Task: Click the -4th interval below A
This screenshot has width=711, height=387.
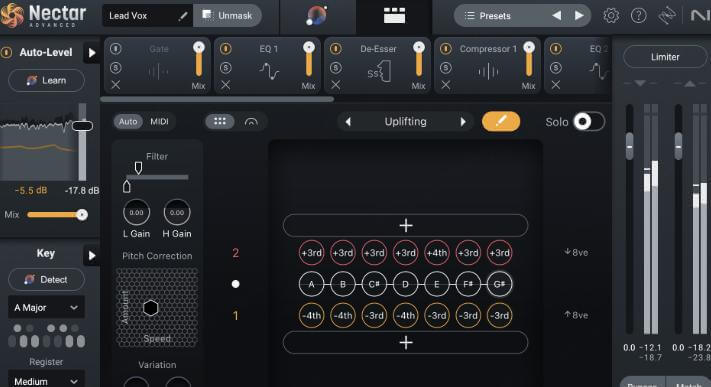Action: (312, 315)
